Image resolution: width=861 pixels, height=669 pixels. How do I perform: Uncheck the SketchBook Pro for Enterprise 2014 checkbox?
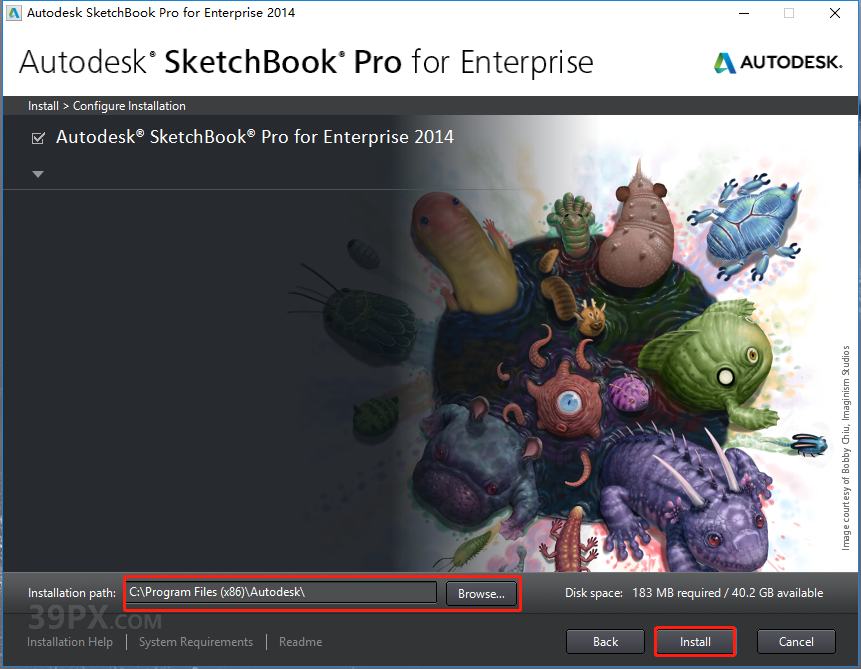click(x=38, y=138)
